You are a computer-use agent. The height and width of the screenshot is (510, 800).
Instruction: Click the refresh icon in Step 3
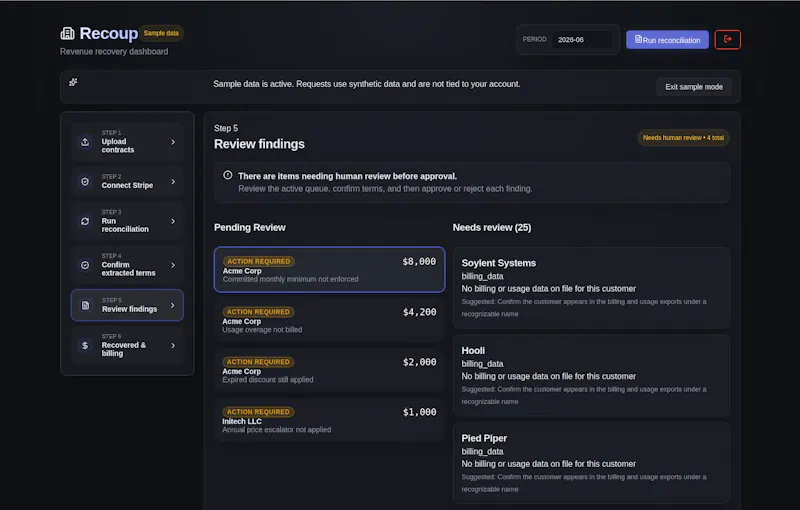(85, 221)
